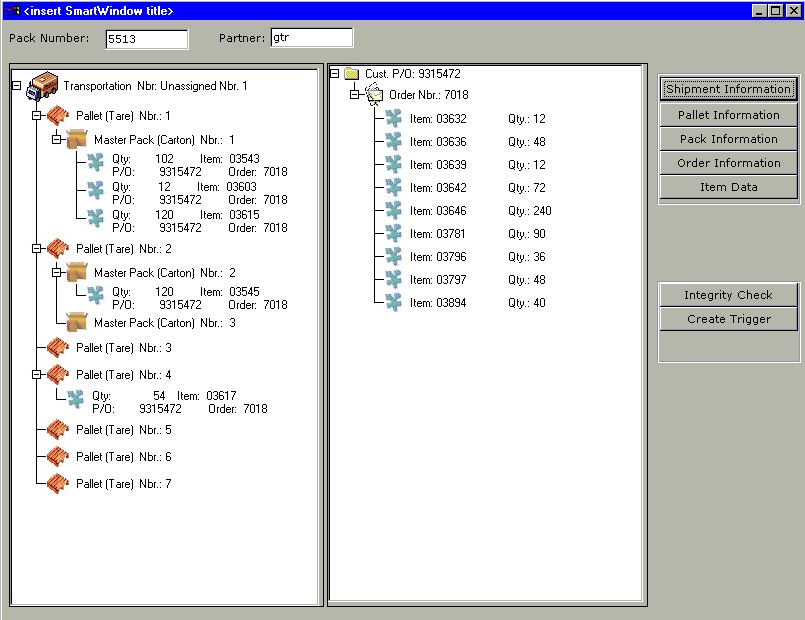Screen dimensions: 805x620
Task: Click the puzzle icon for Item 03894
Action: point(394,303)
